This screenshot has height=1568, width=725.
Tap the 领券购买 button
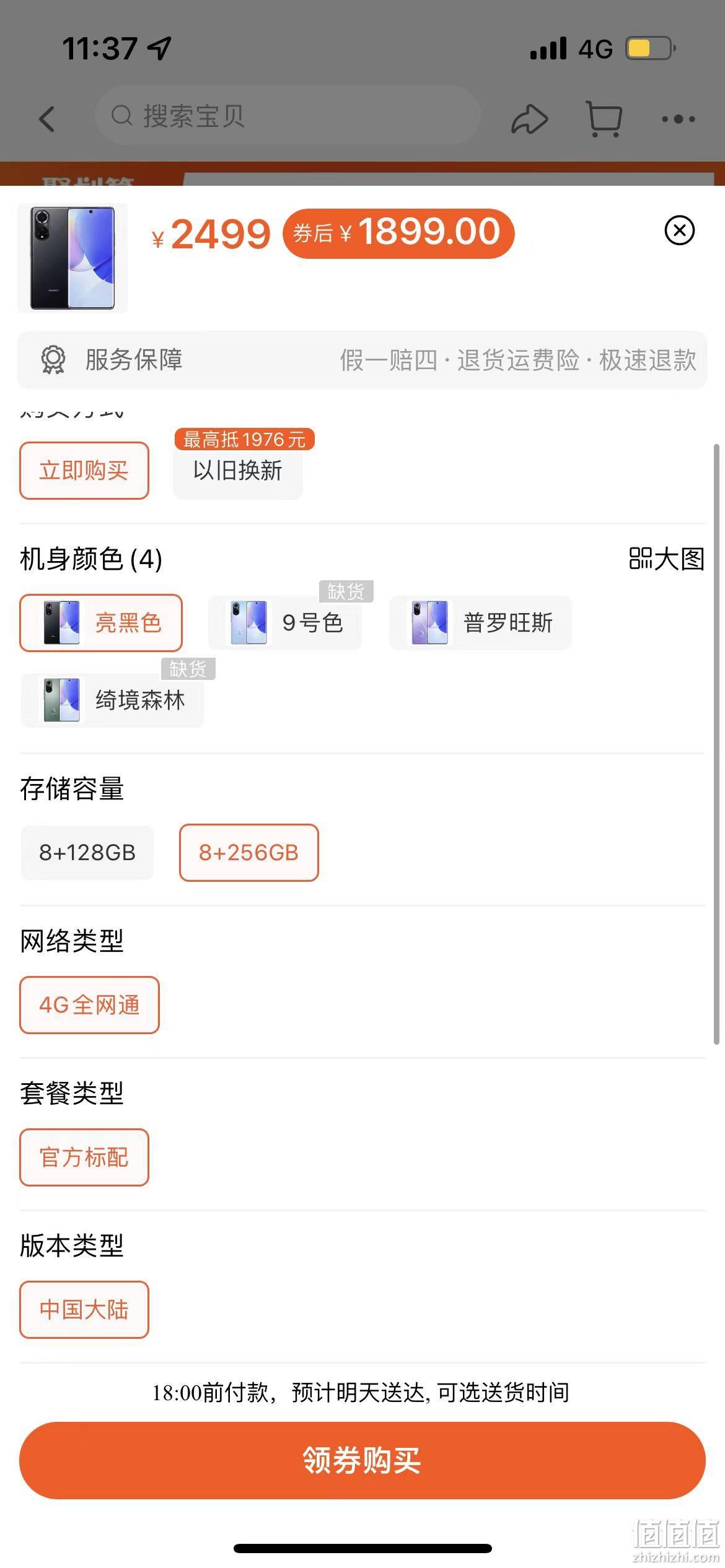point(362,1460)
